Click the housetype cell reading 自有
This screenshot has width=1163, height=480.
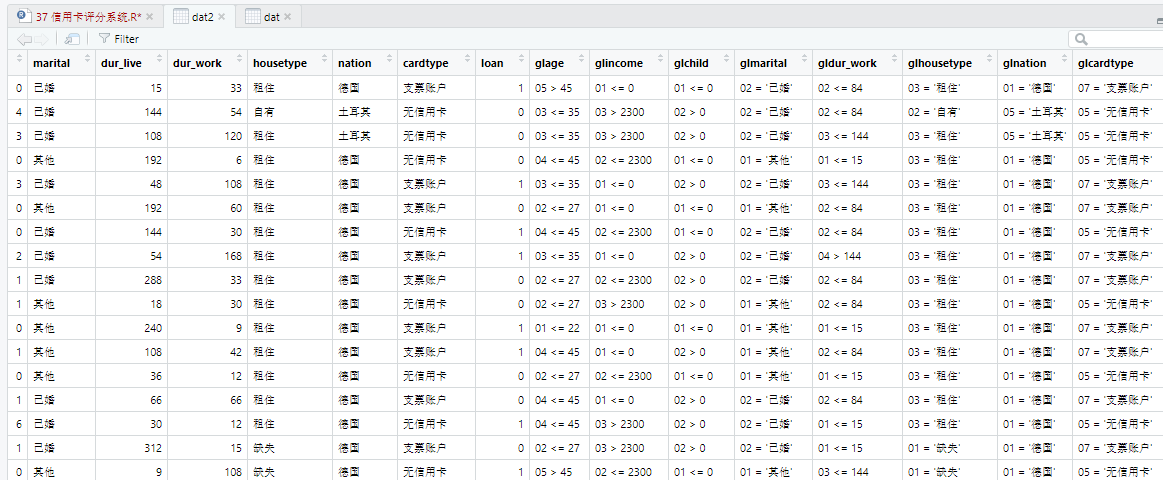pyautogui.click(x=289, y=112)
